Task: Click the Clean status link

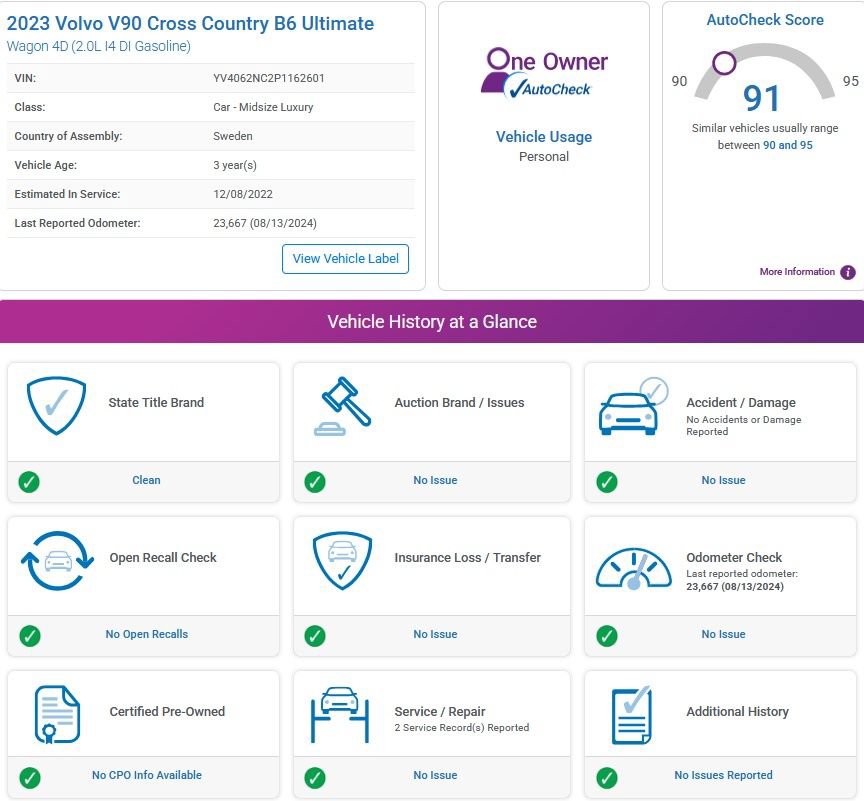Action: coord(147,480)
